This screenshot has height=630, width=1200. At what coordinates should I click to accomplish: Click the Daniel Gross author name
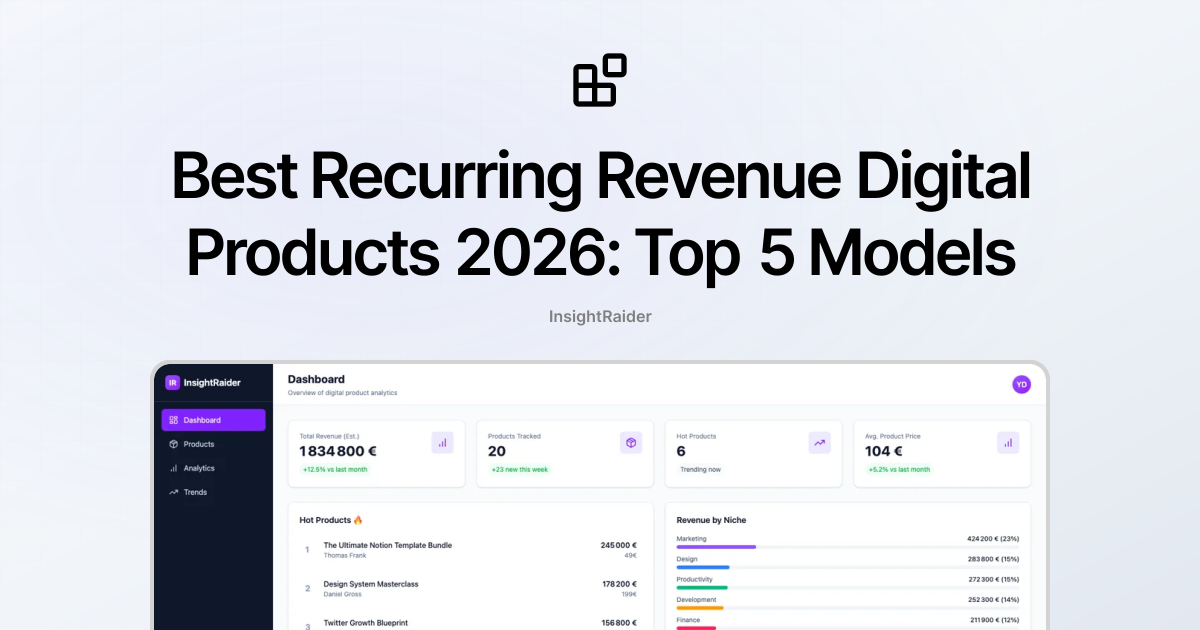[343, 594]
